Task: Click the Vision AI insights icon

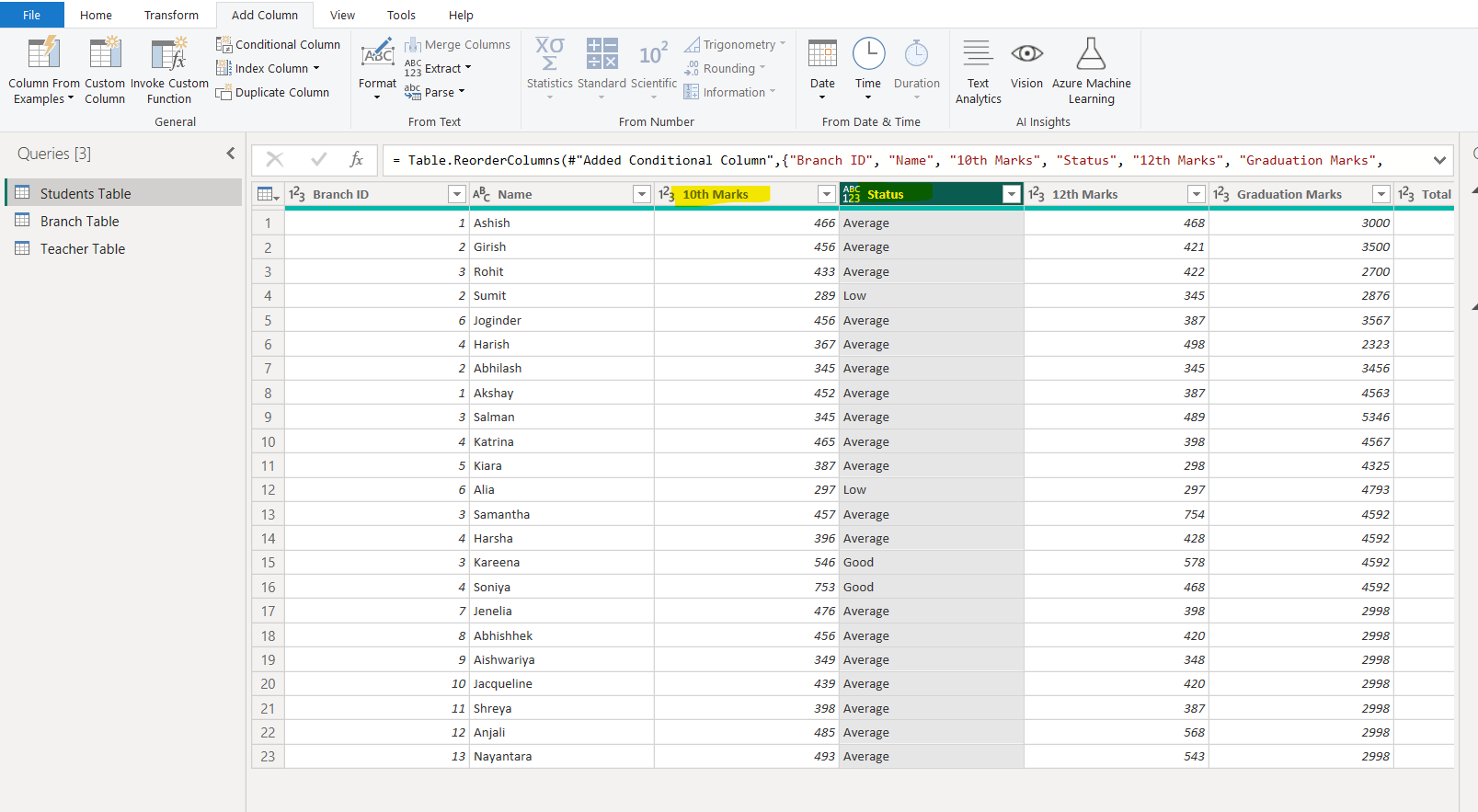Action: [1026, 54]
